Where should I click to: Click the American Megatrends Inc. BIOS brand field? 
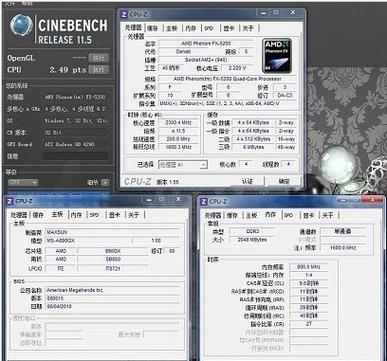tap(113, 290)
